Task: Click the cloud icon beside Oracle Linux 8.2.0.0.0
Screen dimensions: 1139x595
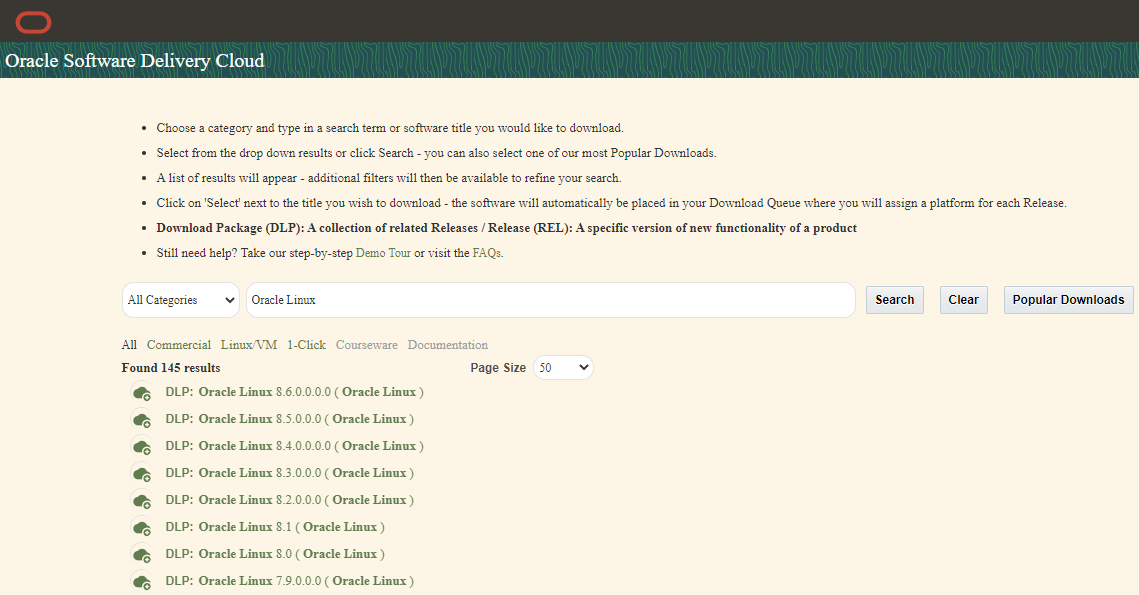Action: click(142, 501)
